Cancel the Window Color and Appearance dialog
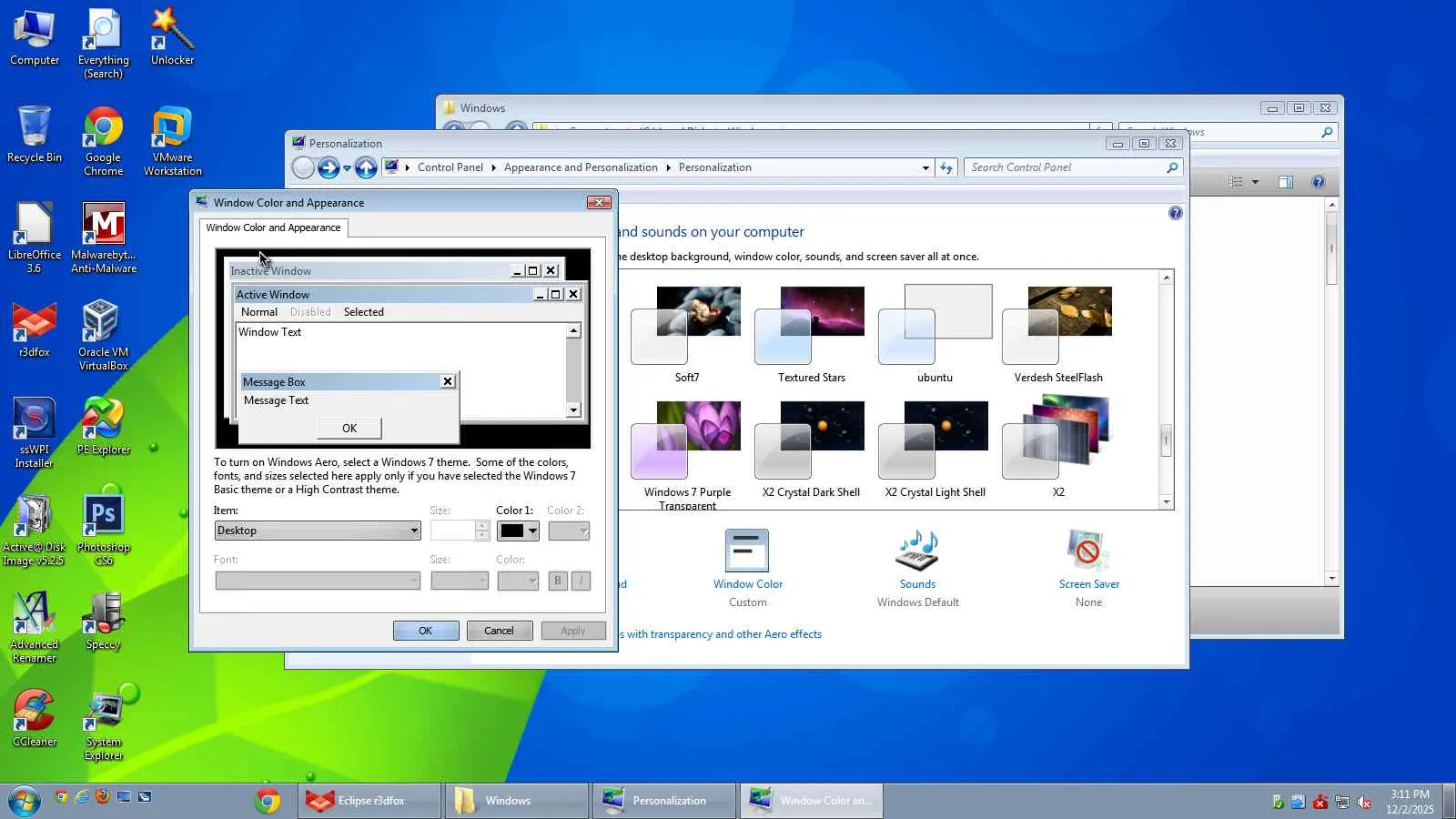This screenshot has width=1456, height=819. (499, 631)
